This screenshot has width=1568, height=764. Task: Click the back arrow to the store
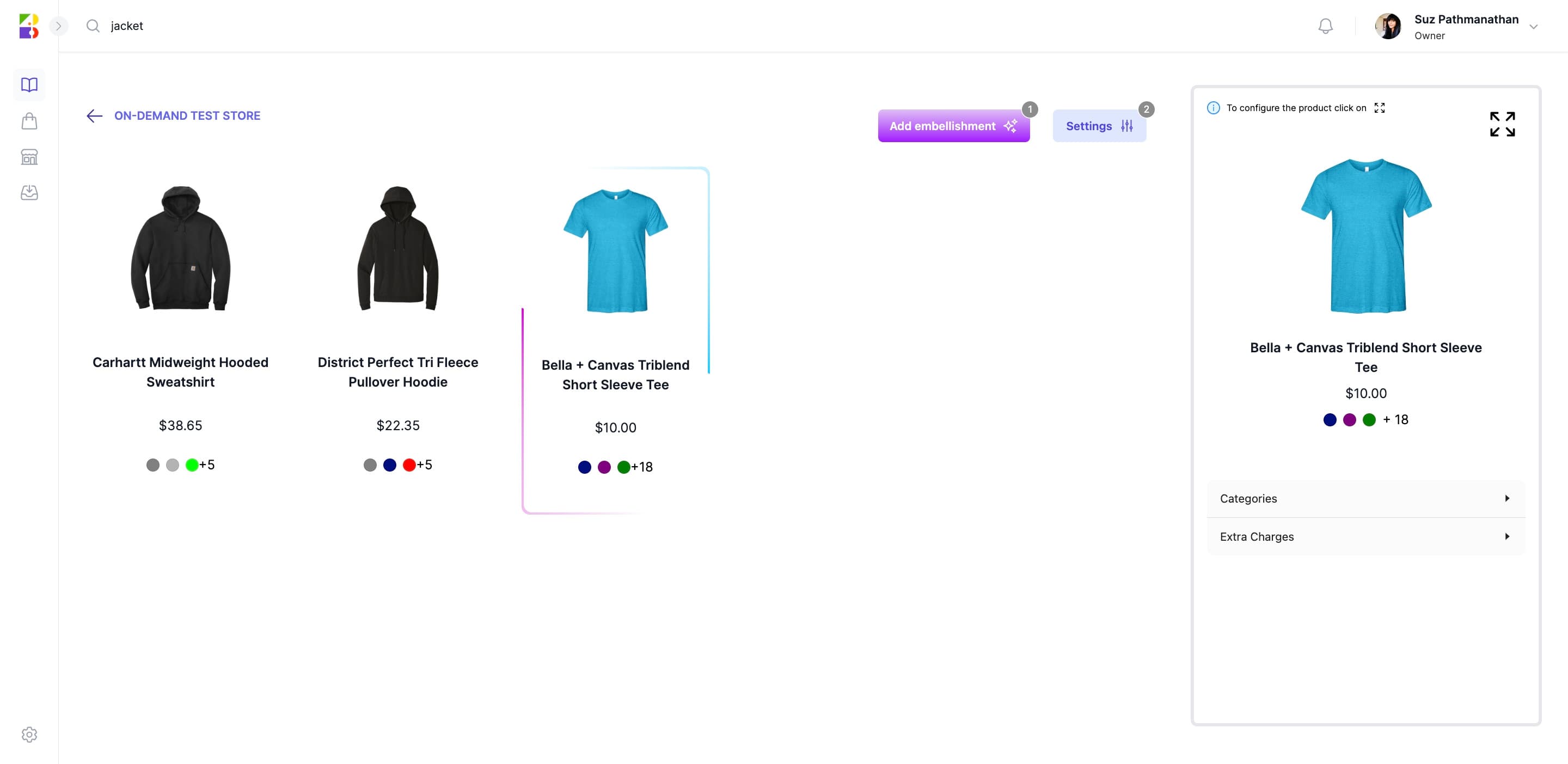pos(94,115)
